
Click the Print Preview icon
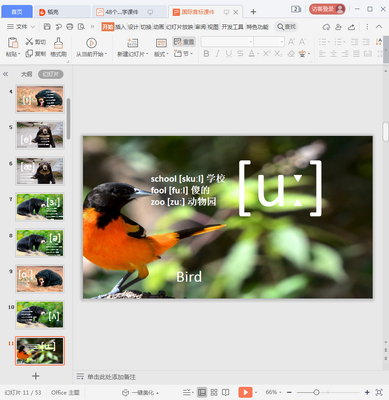point(81,27)
